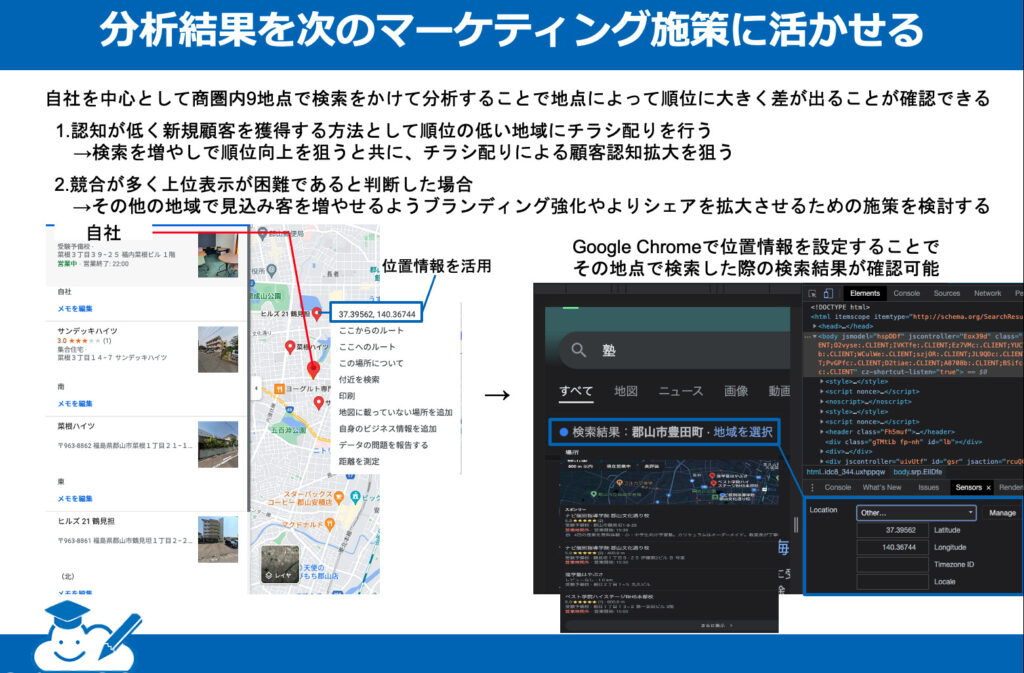Collapse the side panel using map-edge arrow
1024x673 pixels.
tap(254, 389)
